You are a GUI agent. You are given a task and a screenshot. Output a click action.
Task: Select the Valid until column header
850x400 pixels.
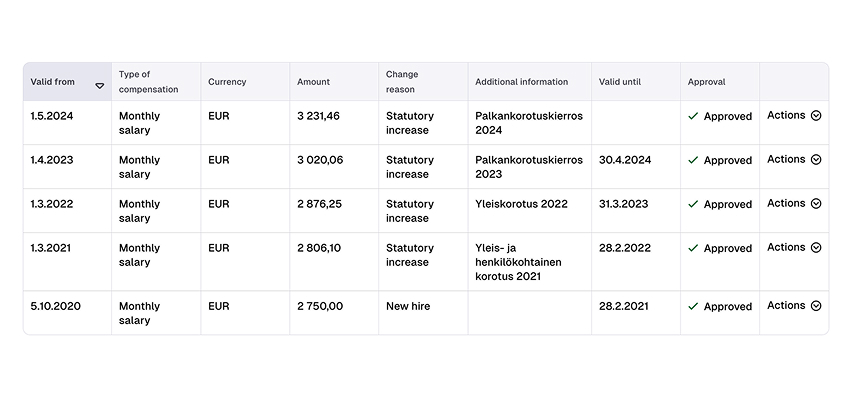(x=620, y=82)
